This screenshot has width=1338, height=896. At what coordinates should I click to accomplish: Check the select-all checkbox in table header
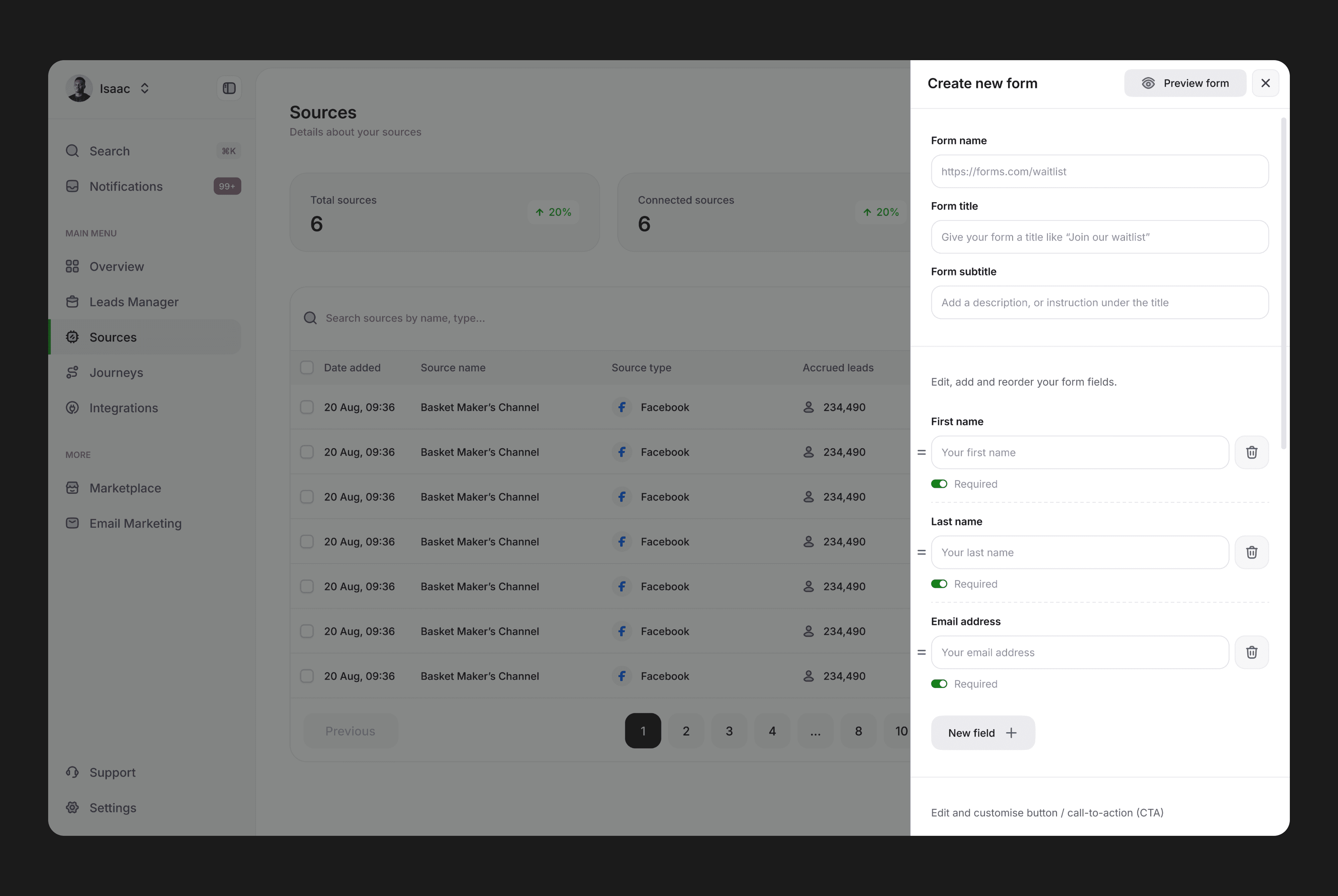pyautogui.click(x=307, y=367)
